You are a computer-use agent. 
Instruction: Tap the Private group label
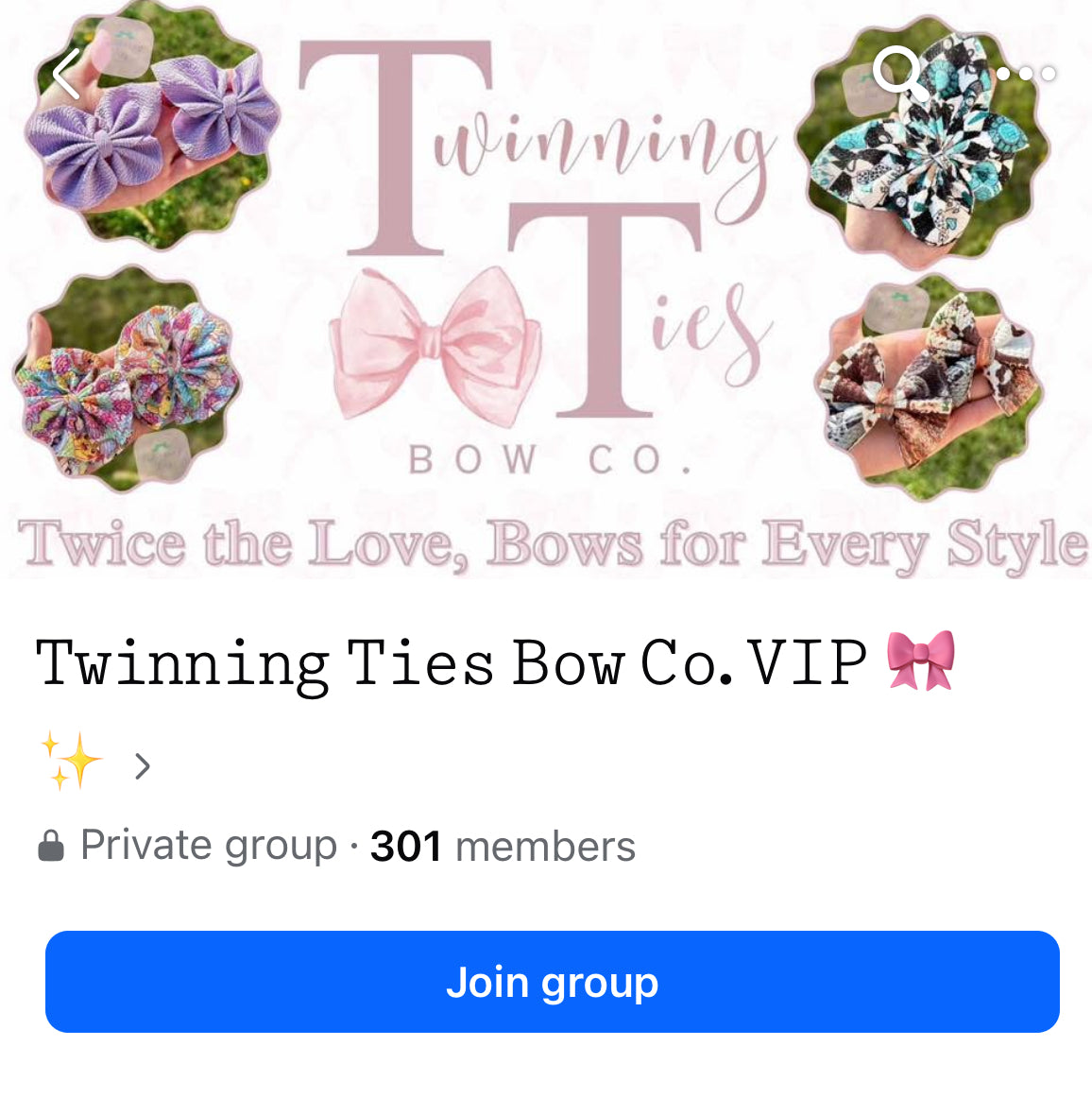(x=209, y=846)
